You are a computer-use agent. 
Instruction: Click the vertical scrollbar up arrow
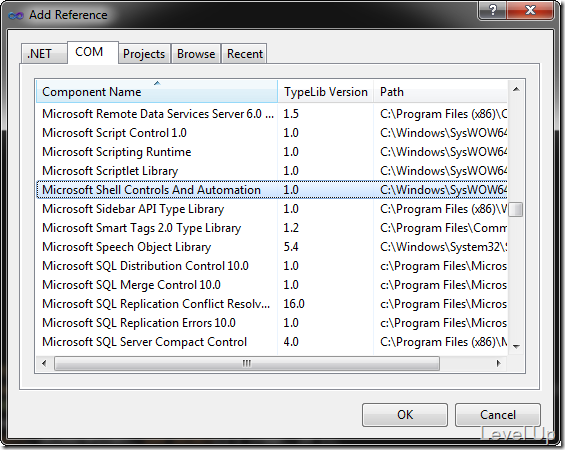point(516,89)
